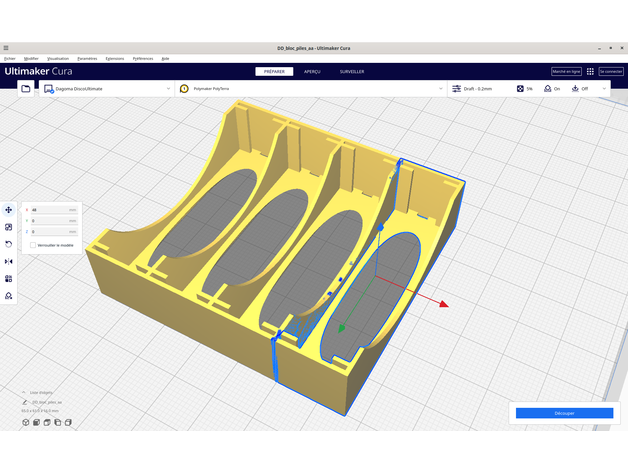Select the Support Blocker tool
This screenshot has width=628, height=472.
(9, 296)
